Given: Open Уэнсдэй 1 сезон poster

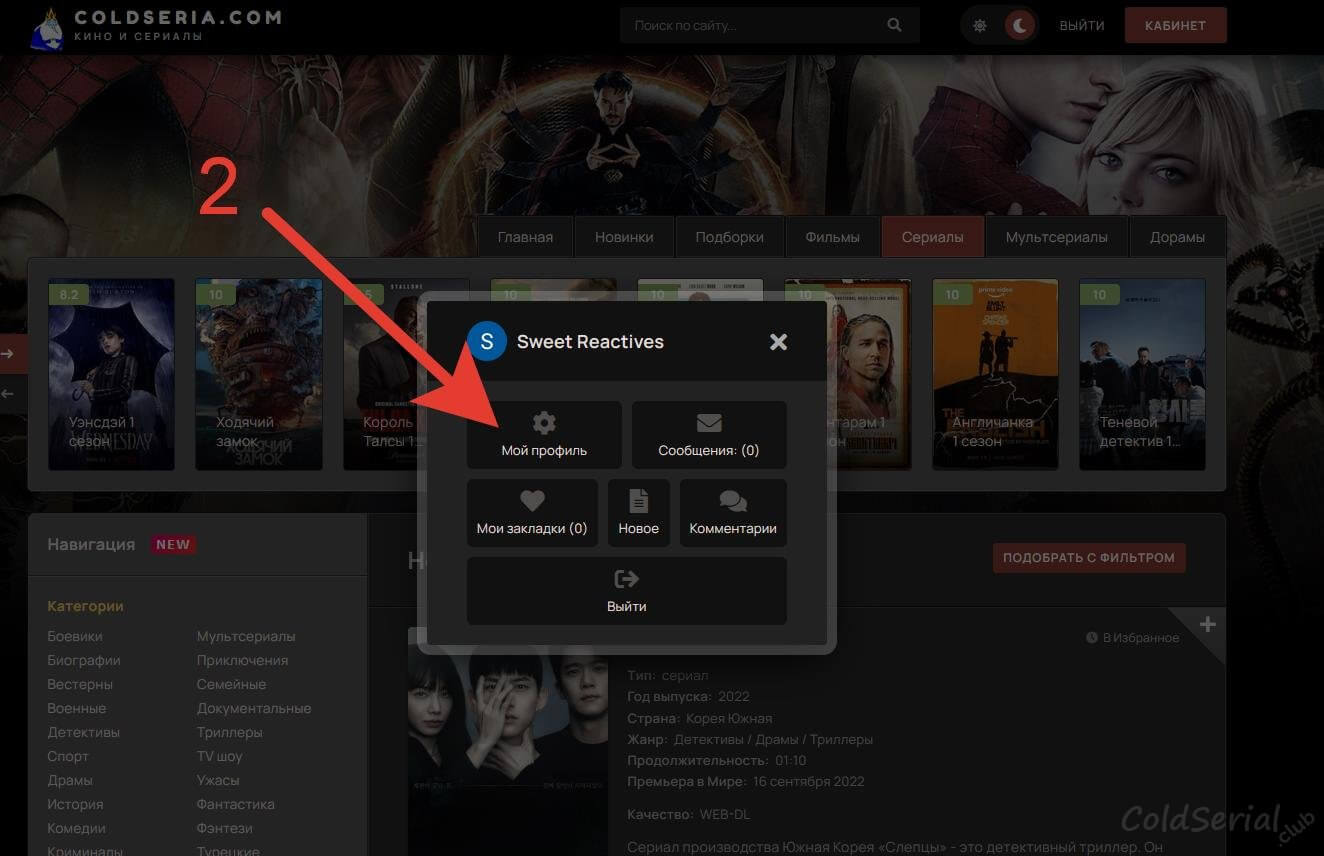Looking at the screenshot, I should (112, 374).
